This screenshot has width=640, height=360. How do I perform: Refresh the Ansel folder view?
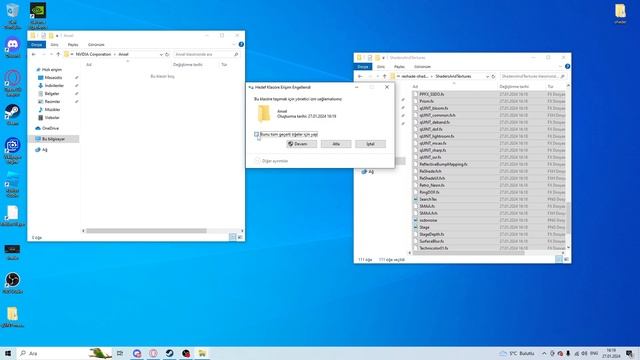[x=167, y=54]
